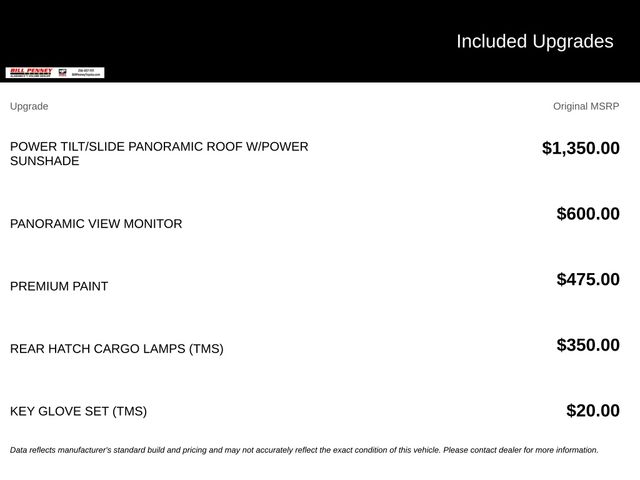Image resolution: width=640 pixels, height=480 pixels.
Task: Click the dealer phone number in banner
Action: tap(86, 70)
